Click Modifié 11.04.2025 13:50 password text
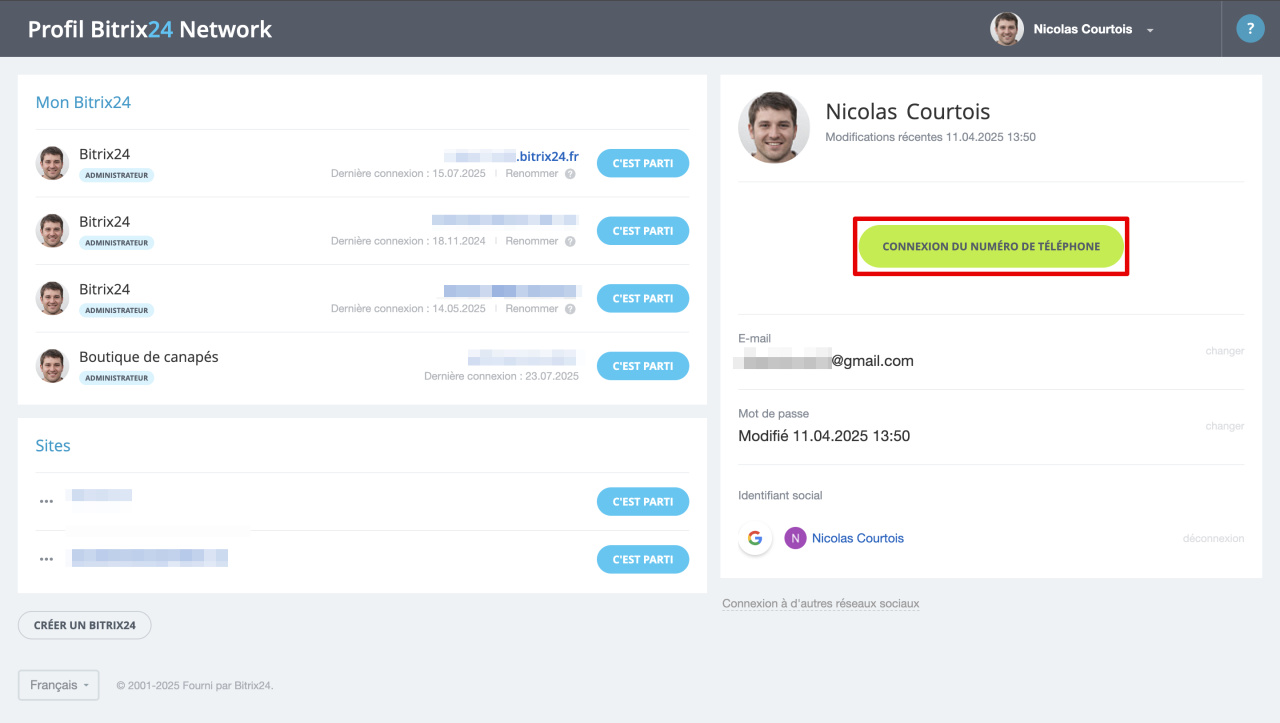This screenshot has height=723, width=1280. (824, 436)
